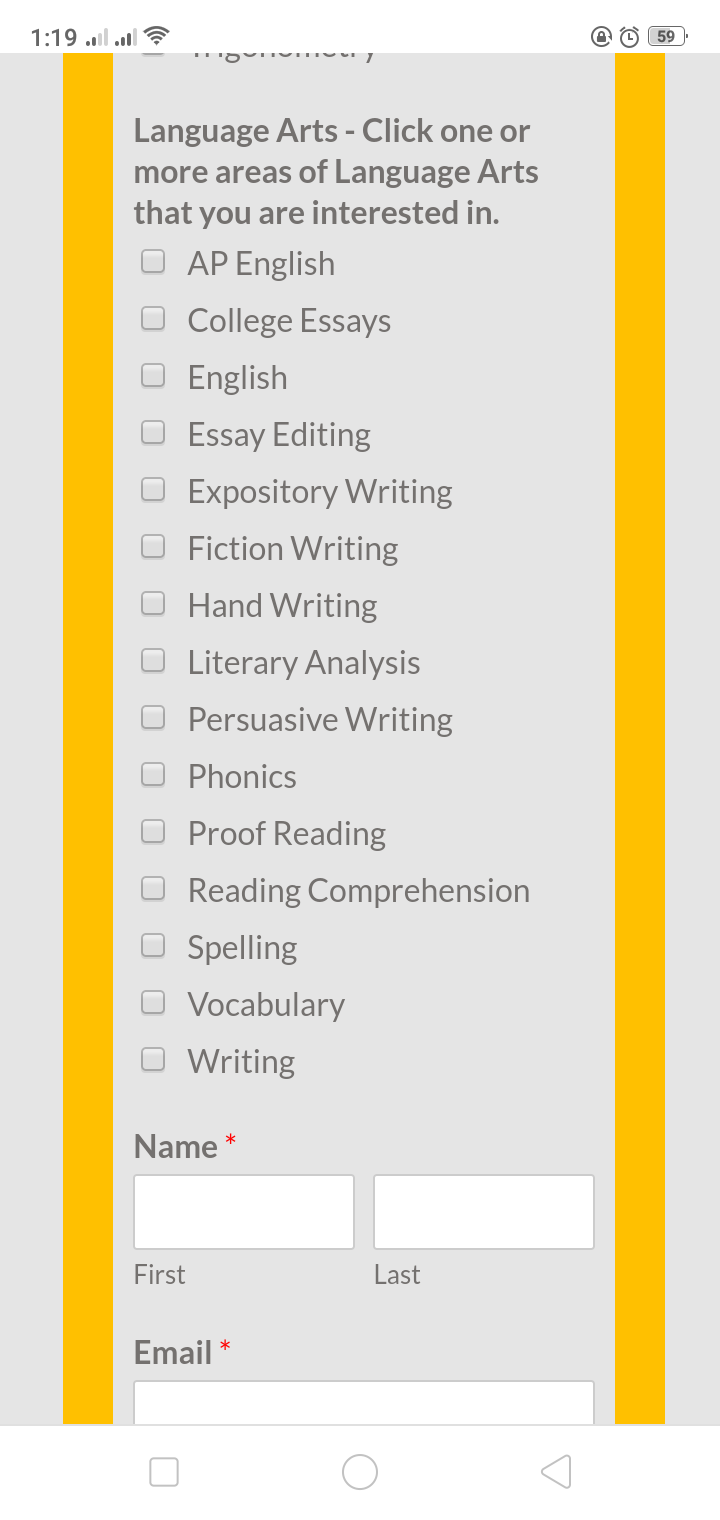Open recent apps square icon

coord(164,1471)
